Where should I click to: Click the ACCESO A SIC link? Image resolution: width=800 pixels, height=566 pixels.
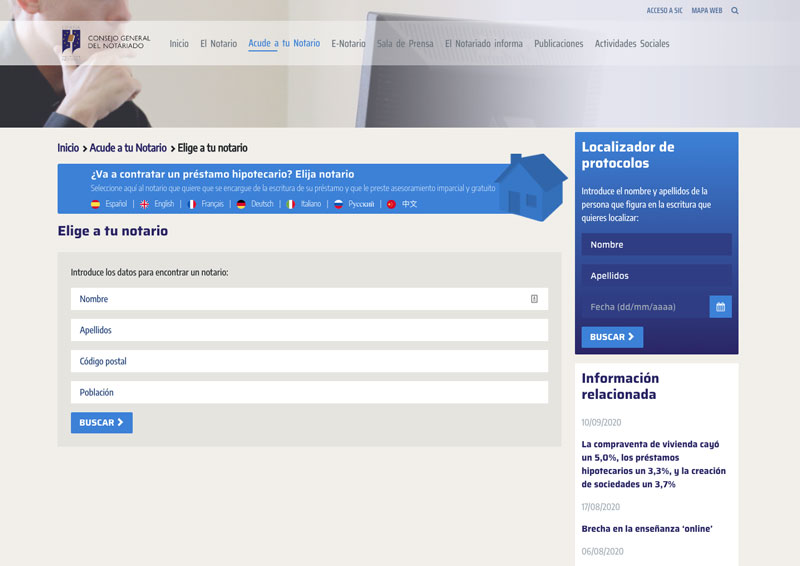tap(664, 11)
